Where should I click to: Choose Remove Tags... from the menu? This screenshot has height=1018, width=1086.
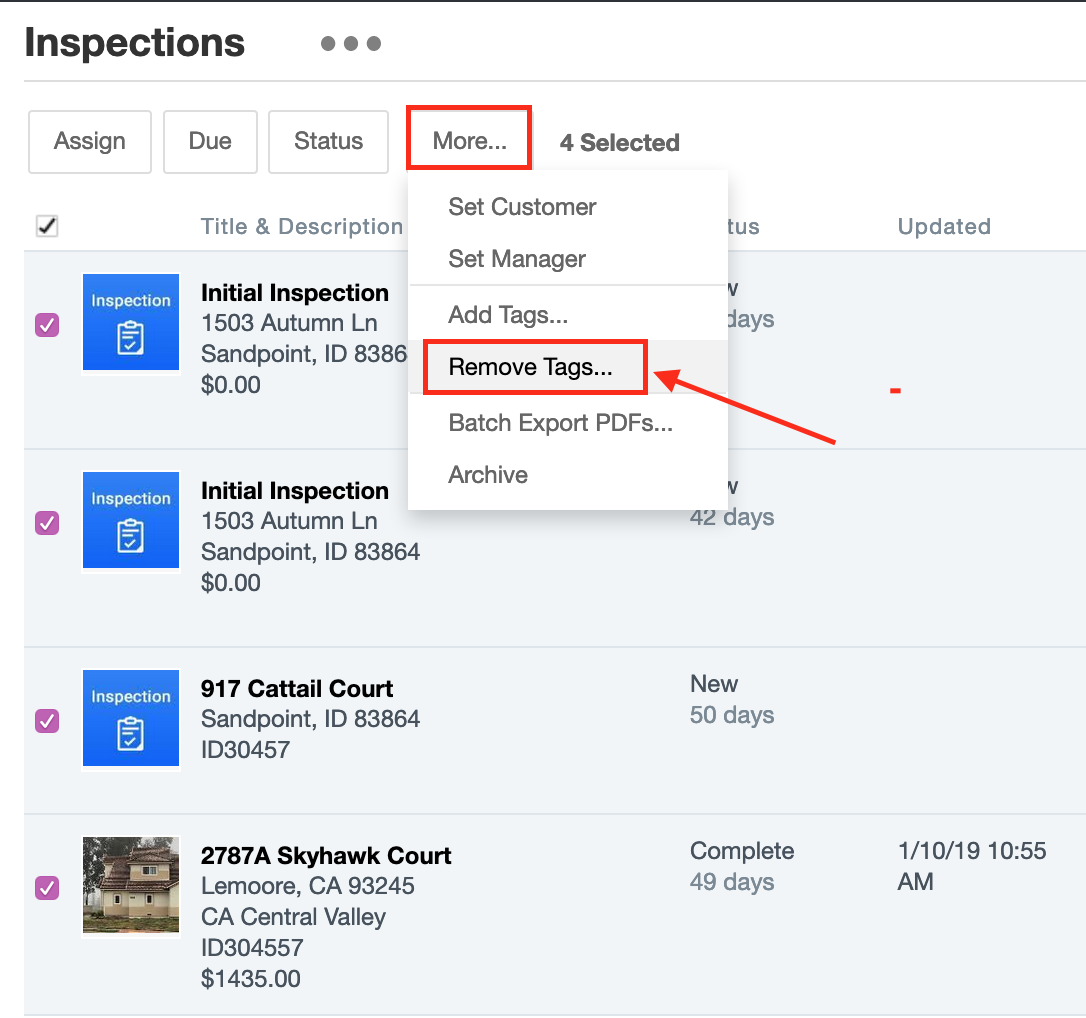(530, 367)
